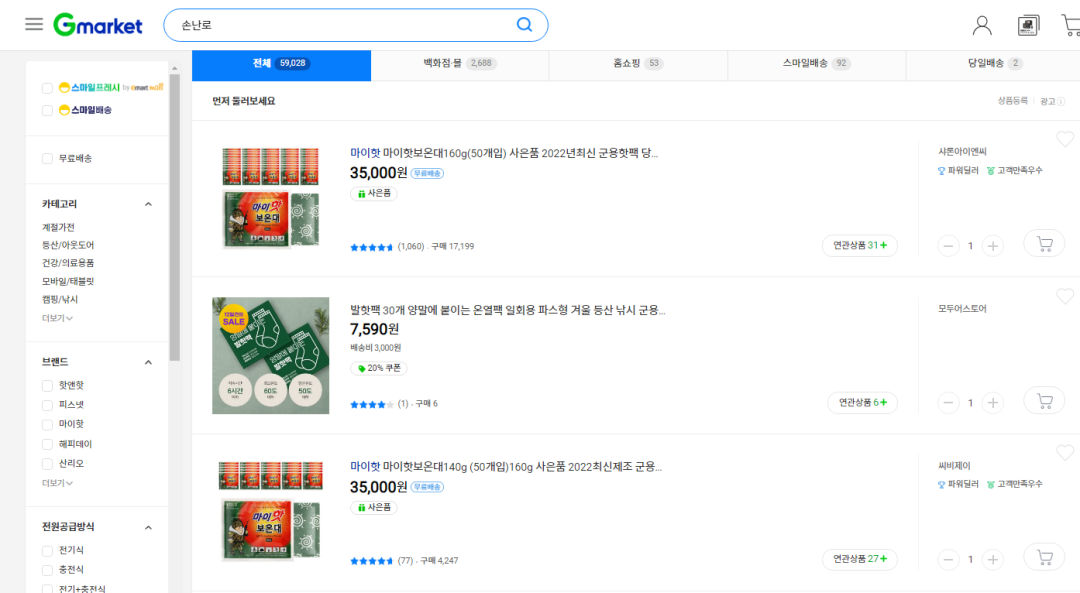Open 건강/의료용품 category link

(68, 263)
